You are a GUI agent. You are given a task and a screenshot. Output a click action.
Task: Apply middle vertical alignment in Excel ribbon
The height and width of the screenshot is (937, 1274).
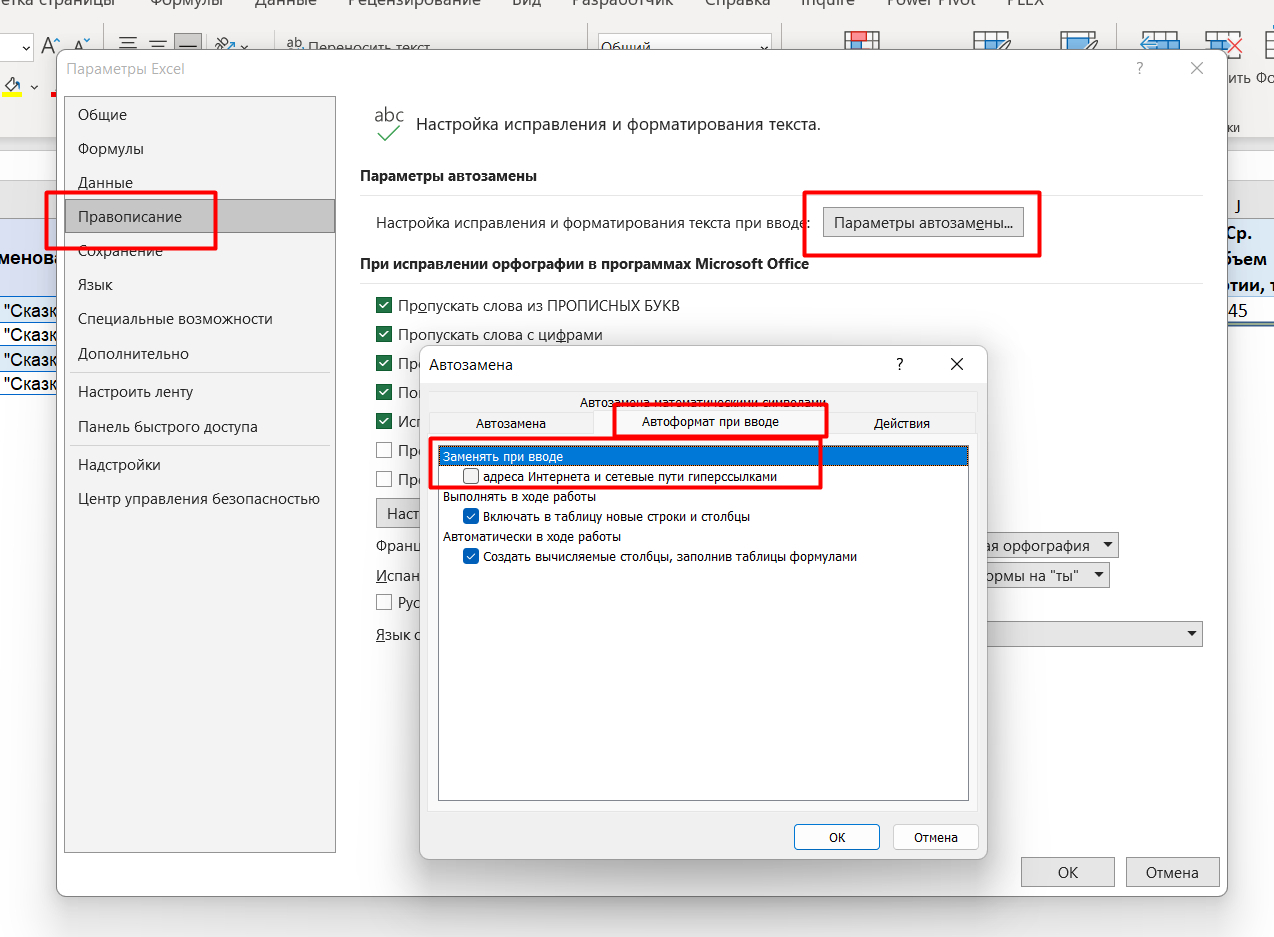point(158,45)
